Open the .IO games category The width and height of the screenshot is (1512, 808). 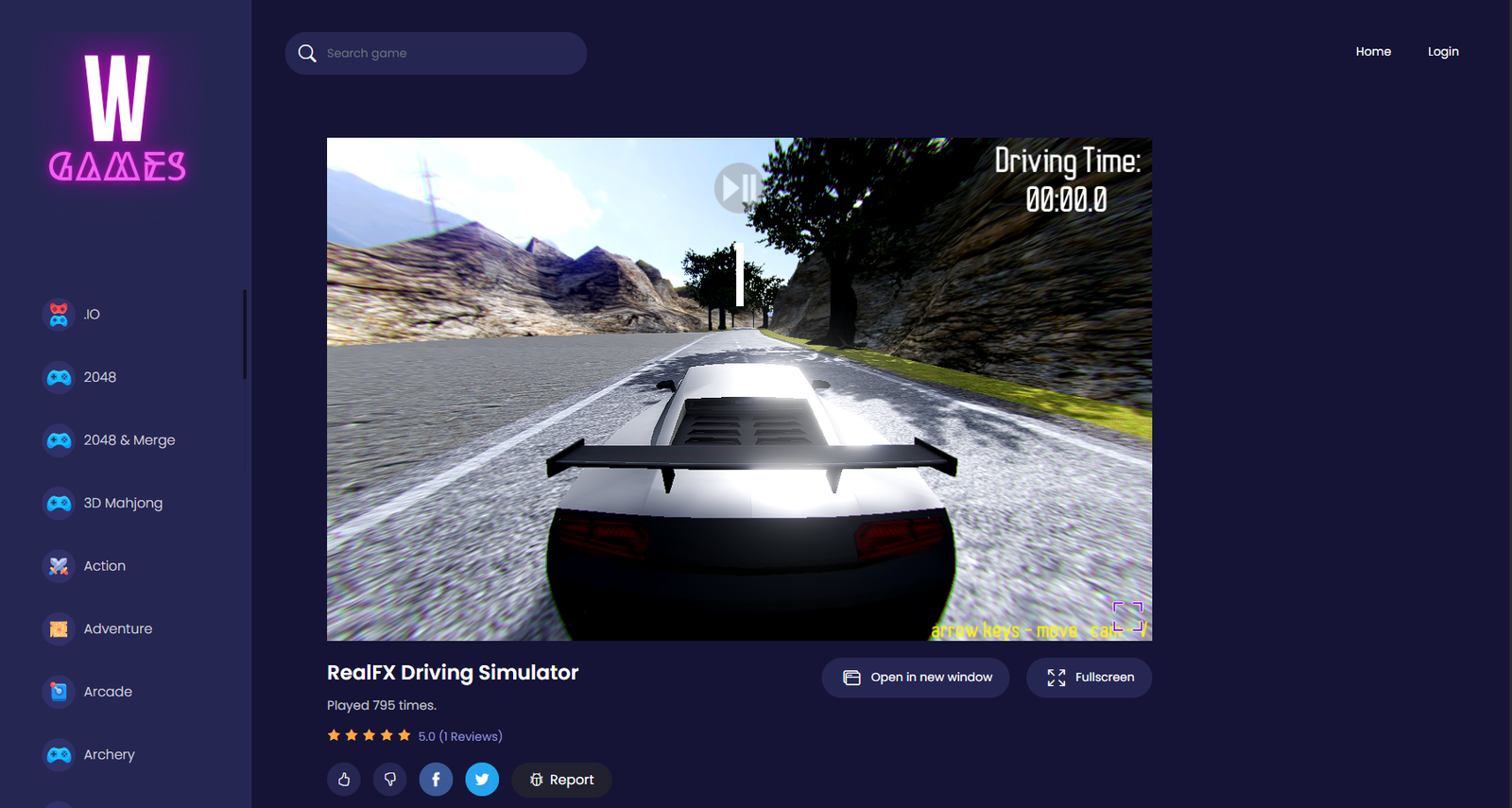click(92, 315)
